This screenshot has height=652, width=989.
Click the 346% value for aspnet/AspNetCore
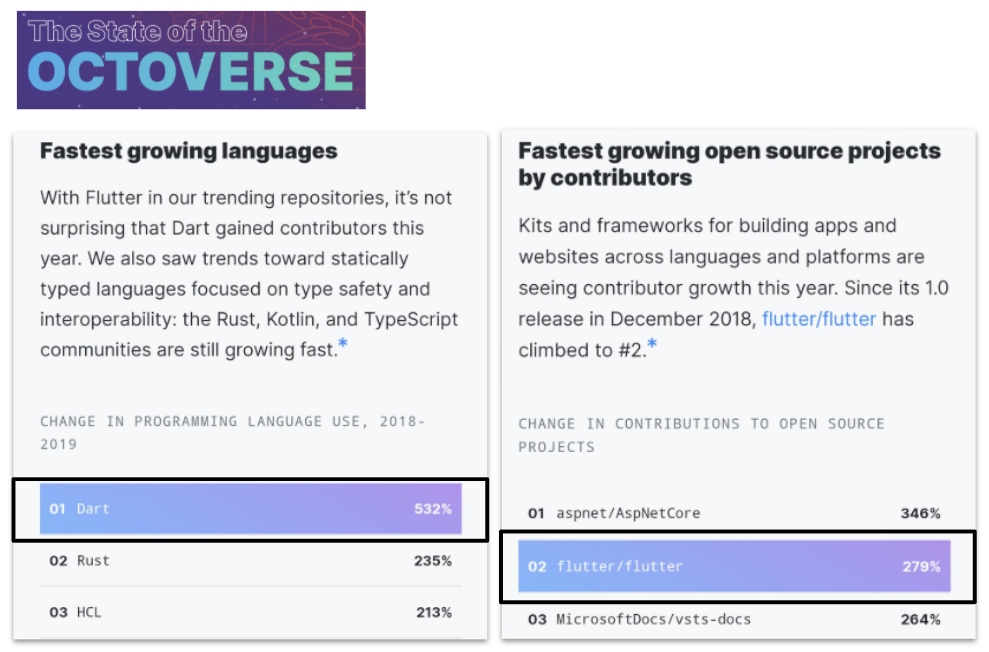pos(920,513)
